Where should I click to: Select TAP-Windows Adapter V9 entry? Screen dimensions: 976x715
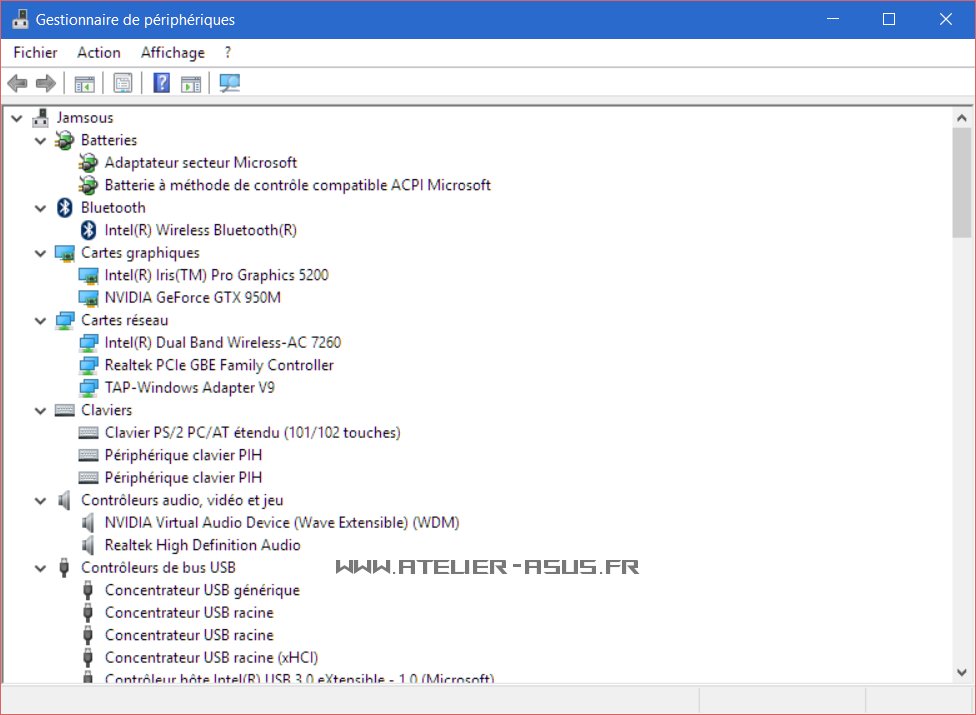[189, 388]
